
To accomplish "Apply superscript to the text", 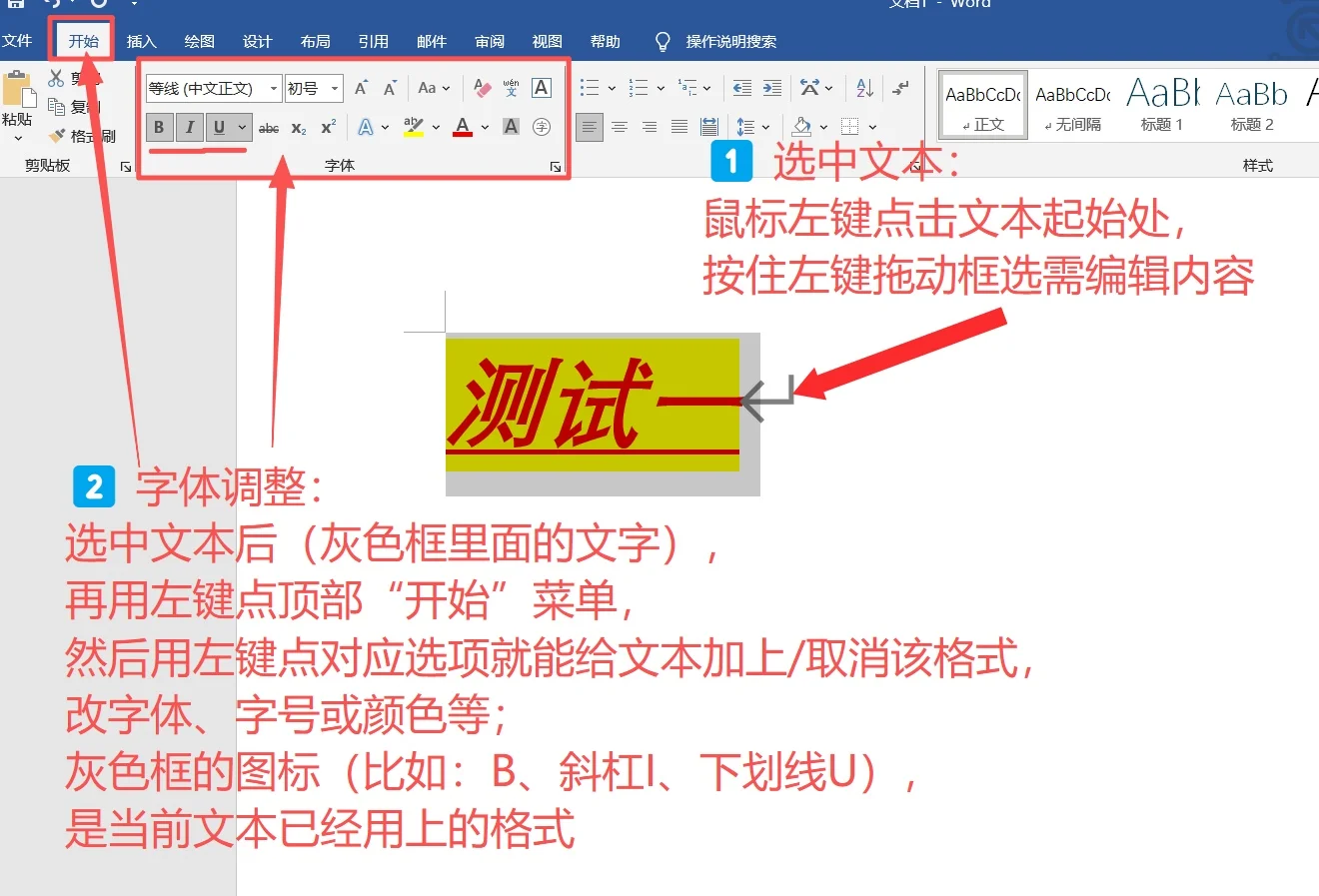I will [x=327, y=127].
